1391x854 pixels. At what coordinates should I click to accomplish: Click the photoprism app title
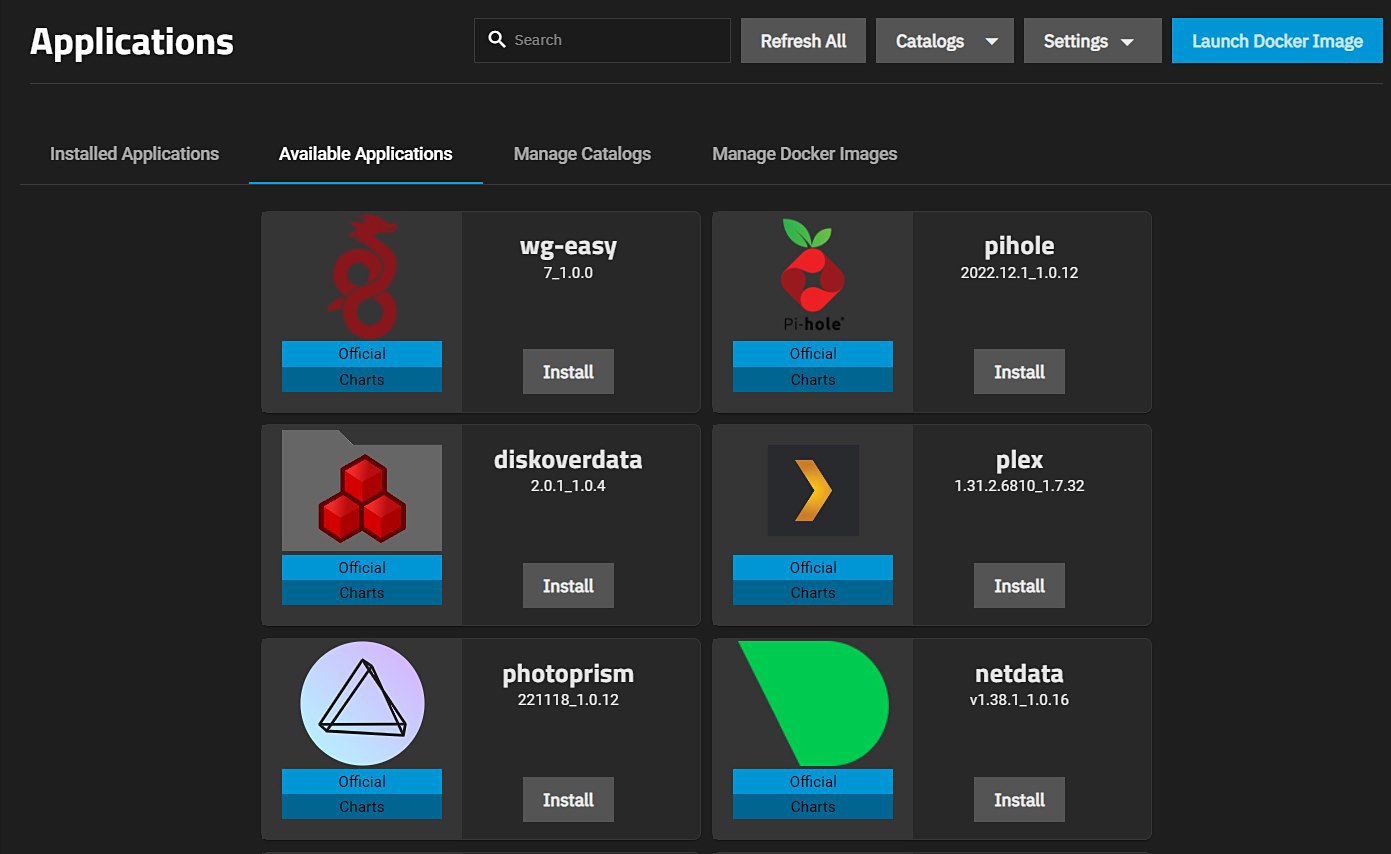[x=568, y=674]
